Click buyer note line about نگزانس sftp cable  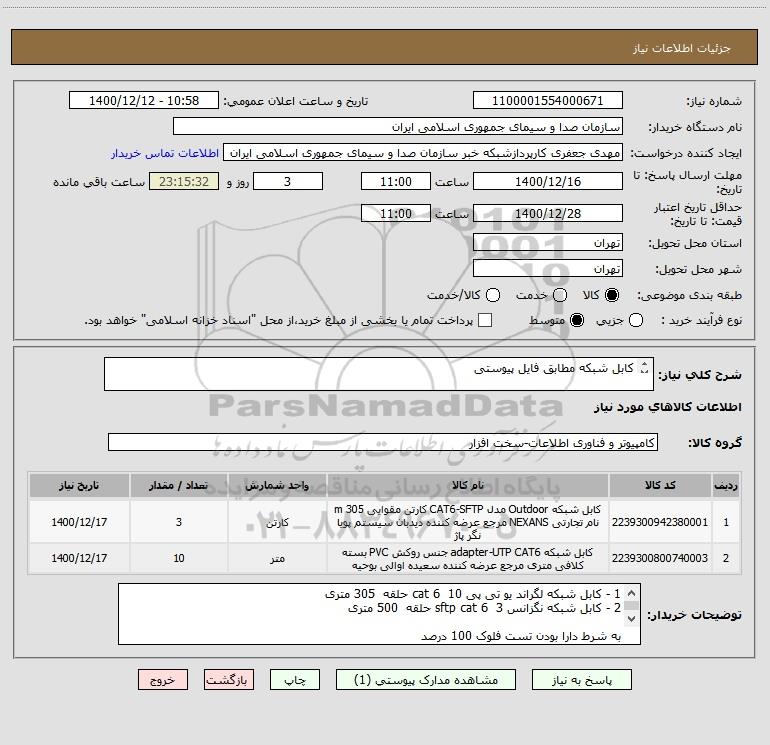(x=484, y=608)
